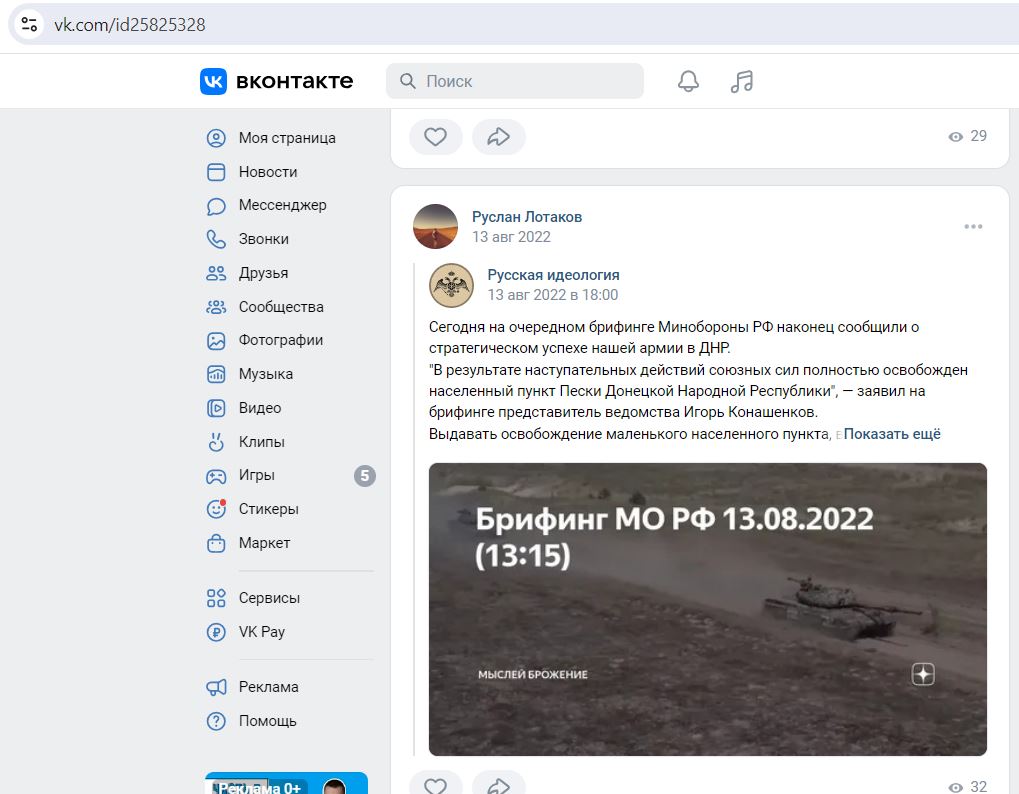Open Руслан Лотаков profile link
The width and height of the screenshot is (1019, 794).
[x=526, y=216]
